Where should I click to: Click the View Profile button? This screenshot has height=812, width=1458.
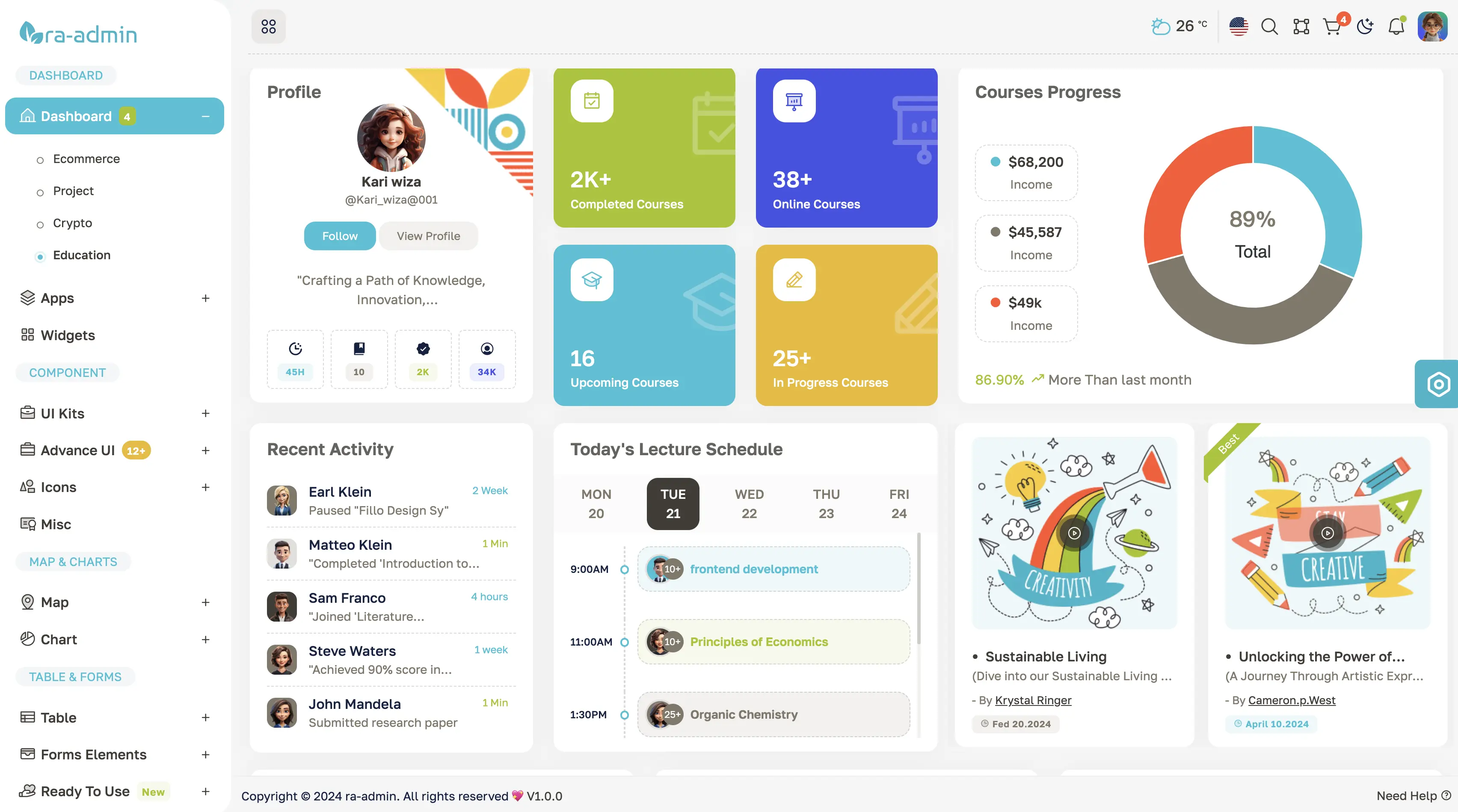tap(428, 235)
